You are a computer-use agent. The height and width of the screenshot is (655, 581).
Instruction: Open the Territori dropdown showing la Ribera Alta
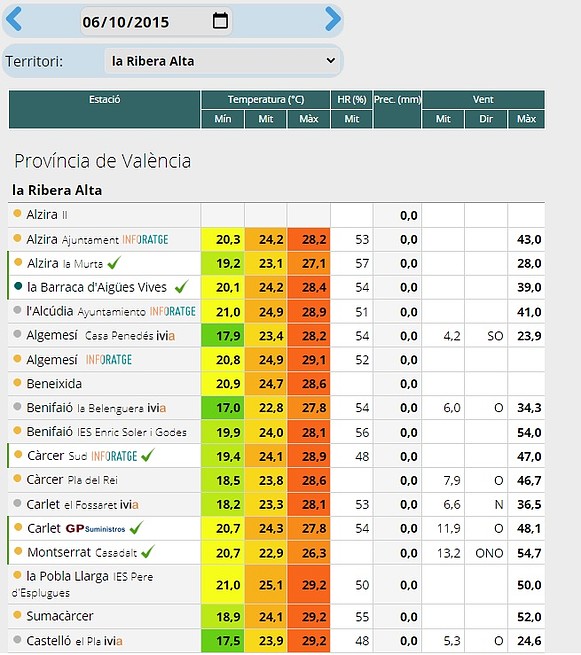click(x=223, y=61)
